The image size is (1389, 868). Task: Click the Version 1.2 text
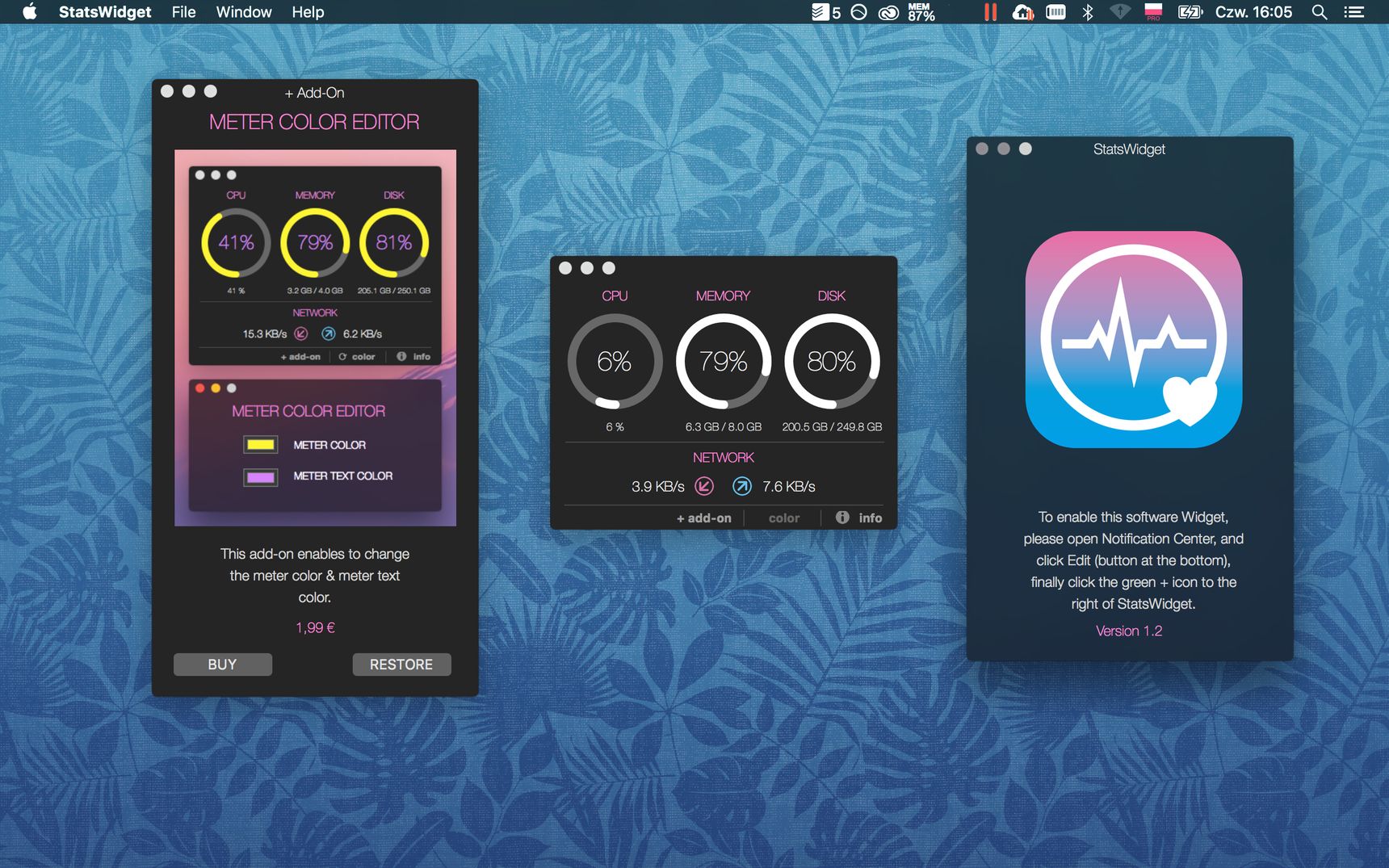pyautogui.click(x=1129, y=631)
